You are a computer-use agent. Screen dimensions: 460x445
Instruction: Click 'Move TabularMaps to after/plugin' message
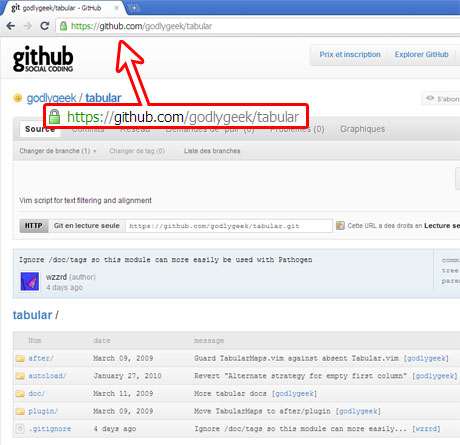pyautogui.click(x=262, y=411)
